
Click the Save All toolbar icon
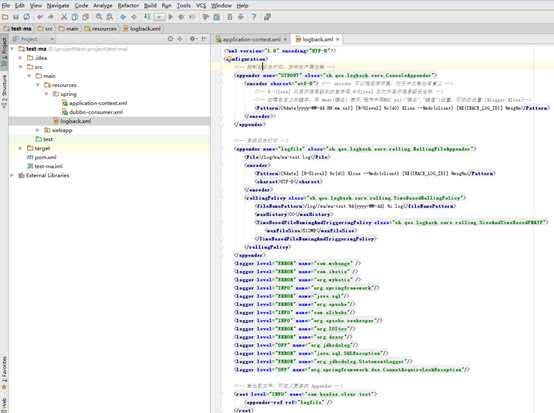tap(16, 17)
